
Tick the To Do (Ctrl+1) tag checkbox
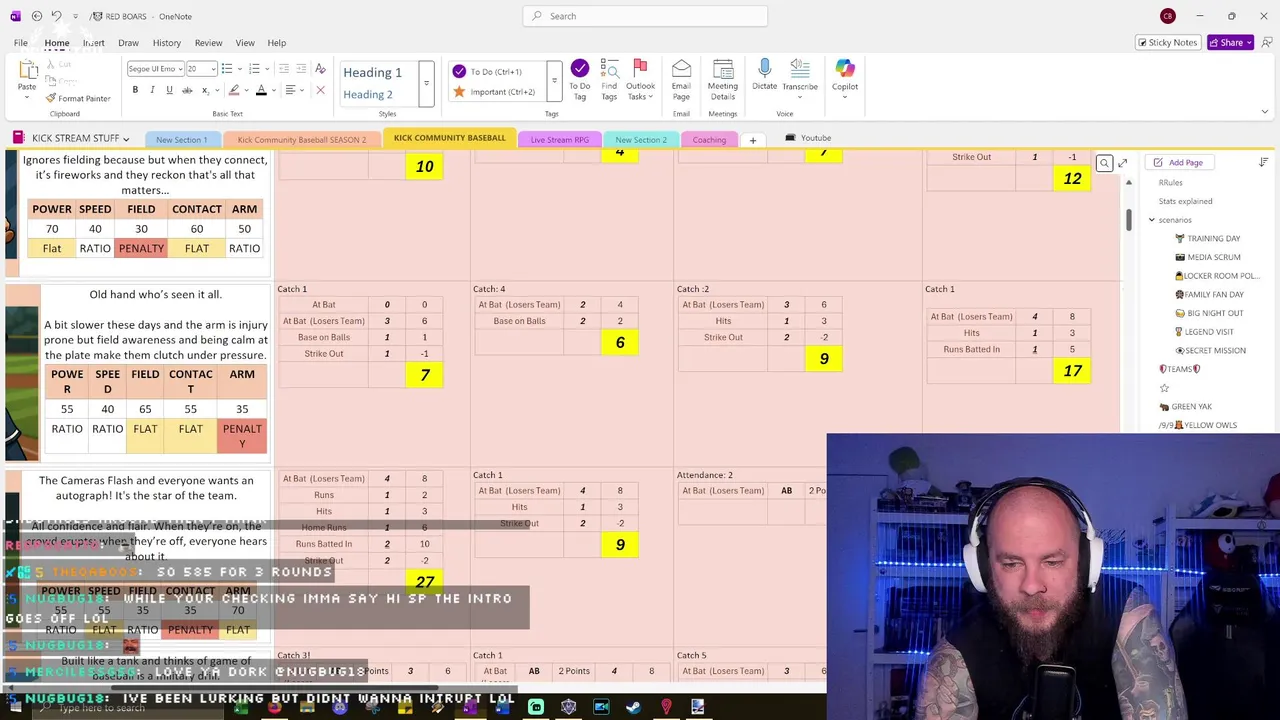point(459,71)
